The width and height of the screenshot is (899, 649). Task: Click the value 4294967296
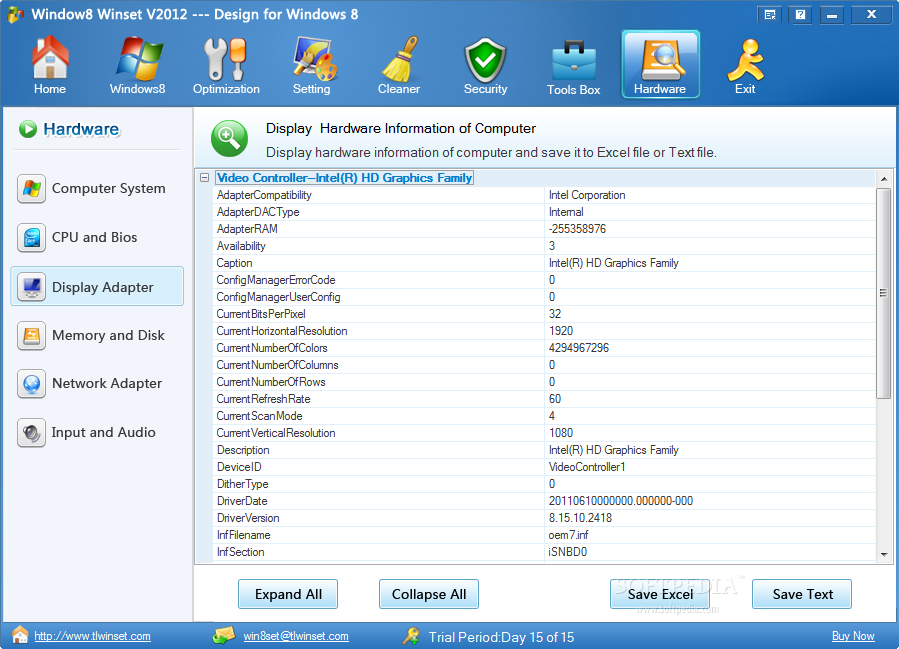[x=579, y=348]
